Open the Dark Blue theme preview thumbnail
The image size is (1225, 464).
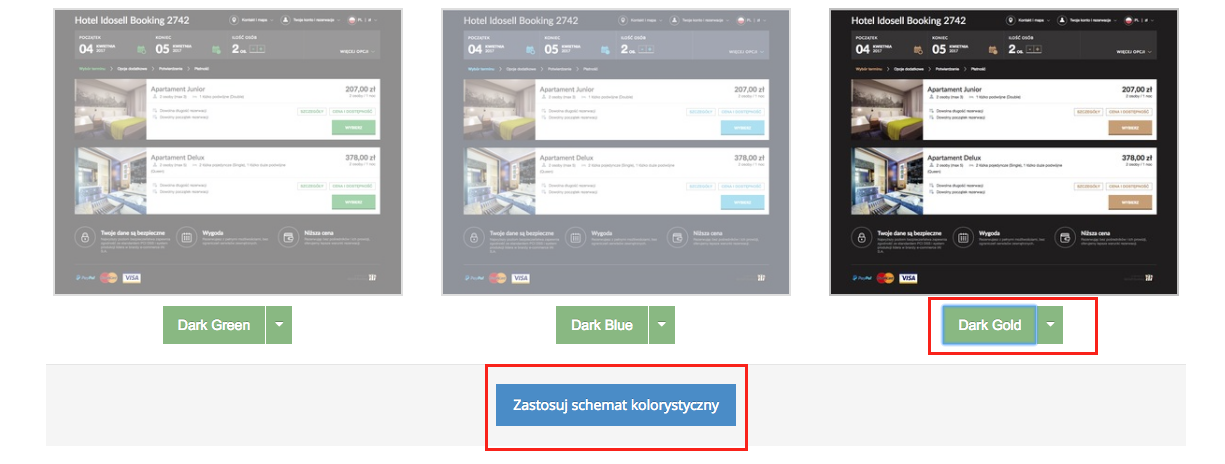(616, 152)
